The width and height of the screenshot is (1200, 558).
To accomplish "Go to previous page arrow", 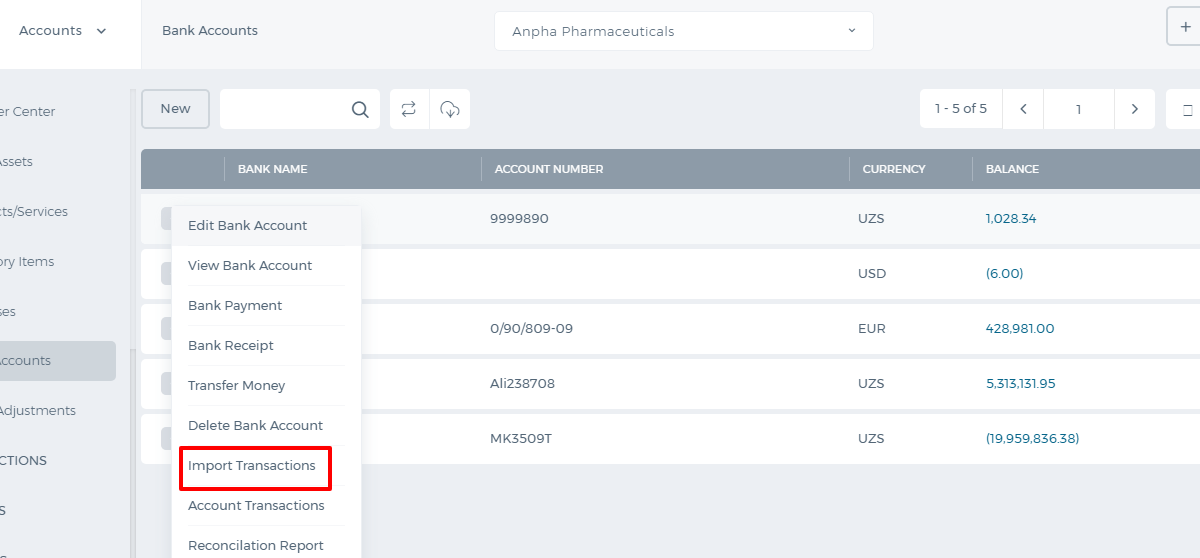I will pyautogui.click(x=1023, y=109).
